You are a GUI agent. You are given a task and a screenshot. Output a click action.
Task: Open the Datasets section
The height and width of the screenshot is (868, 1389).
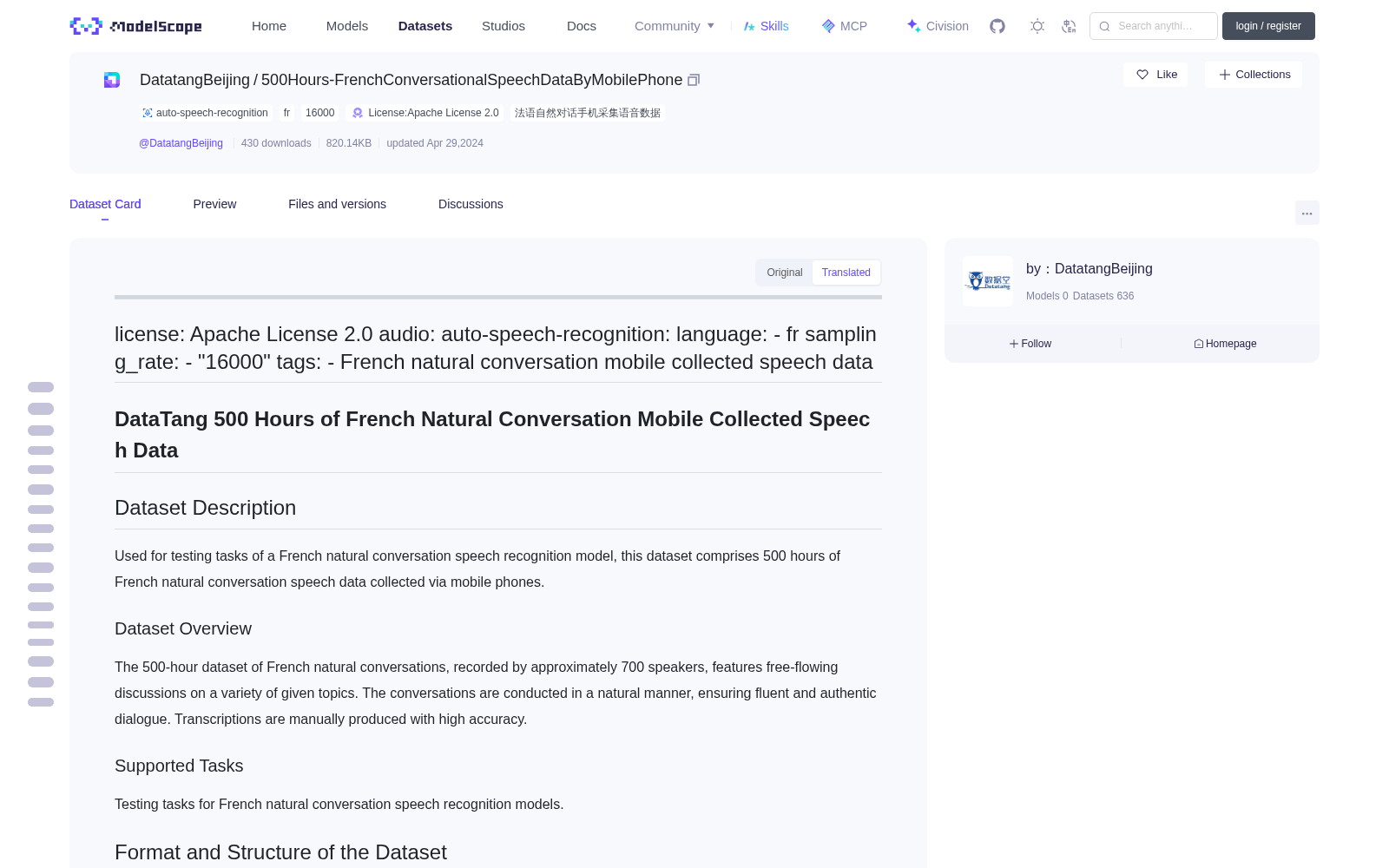(x=425, y=26)
